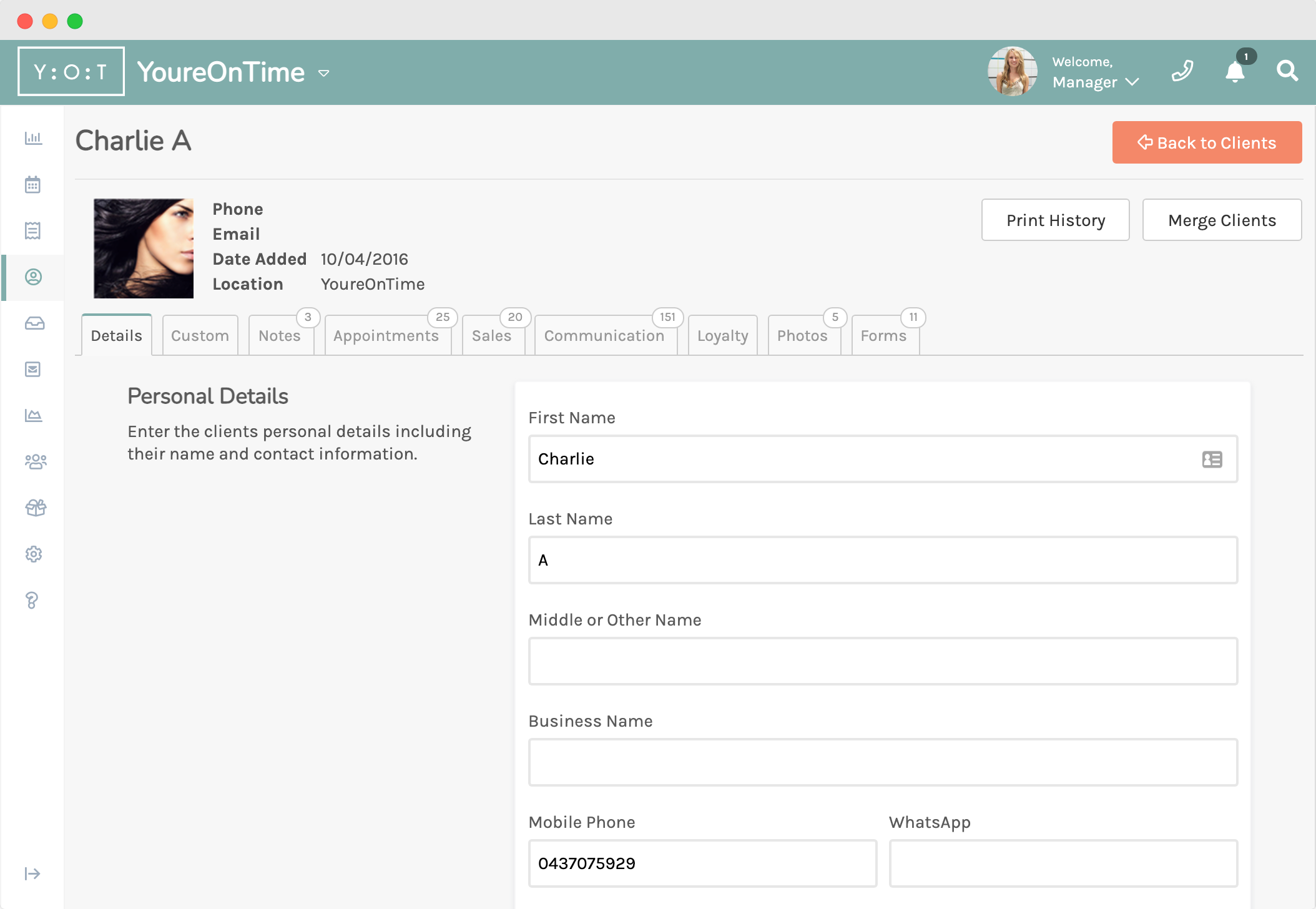Click the Back to Clients button
This screenshot has height=909, width=1316.
[1207, 142]
